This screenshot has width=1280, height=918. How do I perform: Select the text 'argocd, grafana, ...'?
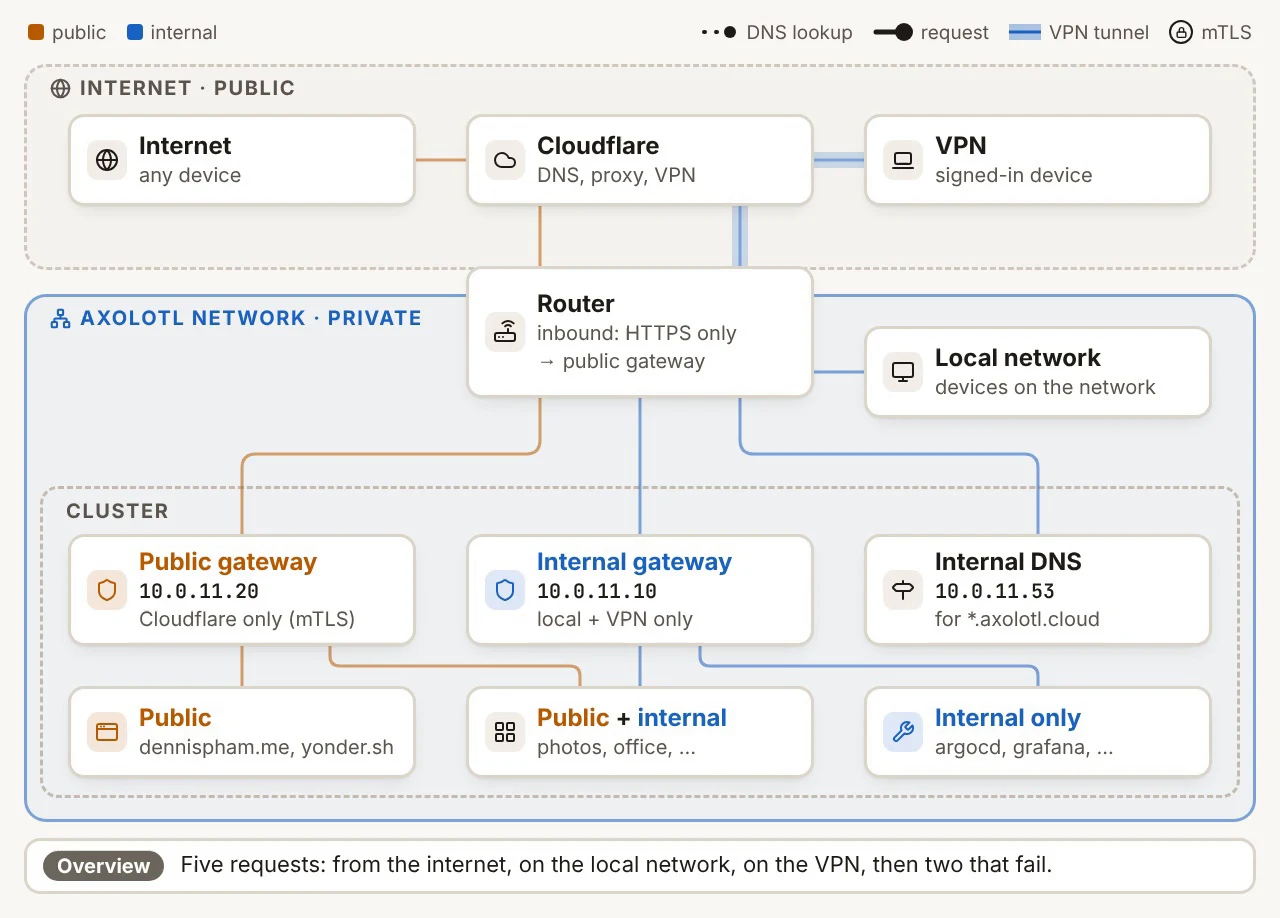click(x=1024, y=747)
